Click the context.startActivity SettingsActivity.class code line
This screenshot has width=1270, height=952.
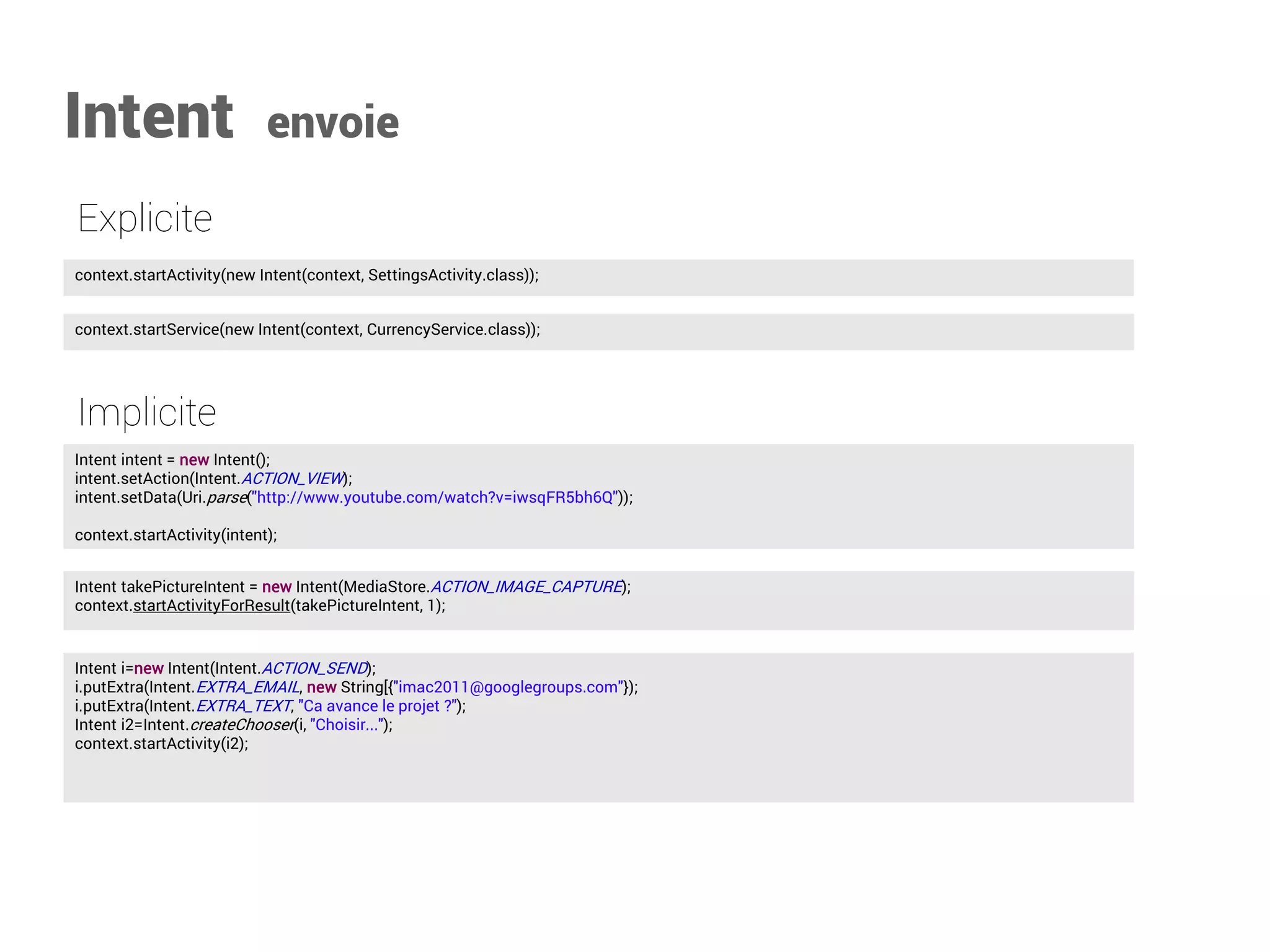(x=307, y=275)
